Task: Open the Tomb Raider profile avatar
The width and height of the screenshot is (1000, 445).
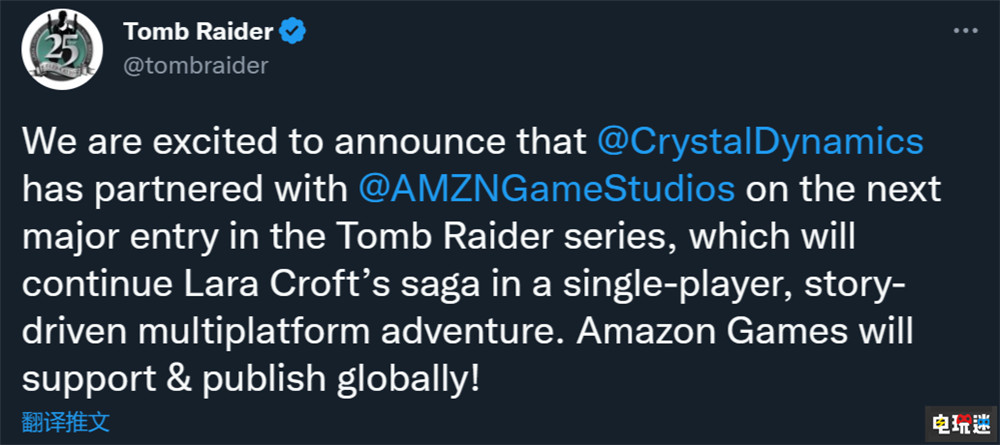Action: tap(62, 49)
